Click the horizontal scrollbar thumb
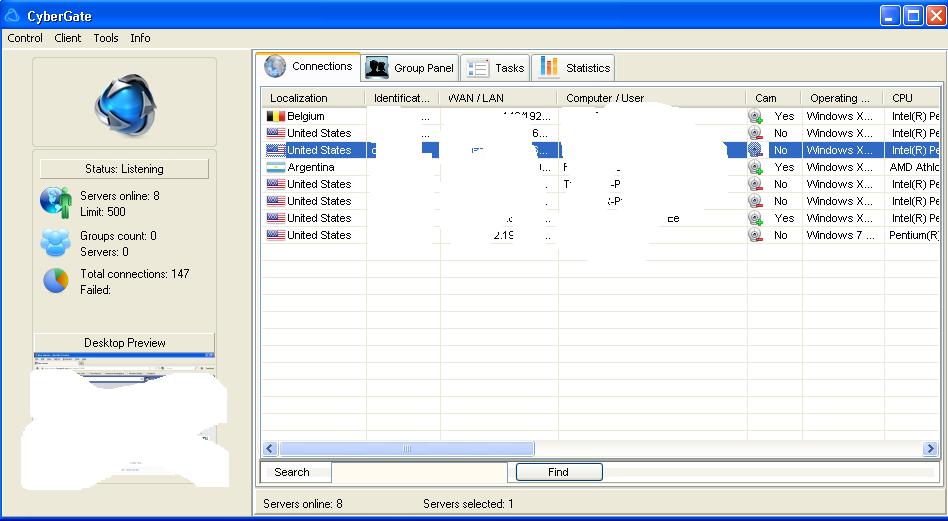Image resolution: width=948 pixels, height=521 pixels. [x=406, y=448]
